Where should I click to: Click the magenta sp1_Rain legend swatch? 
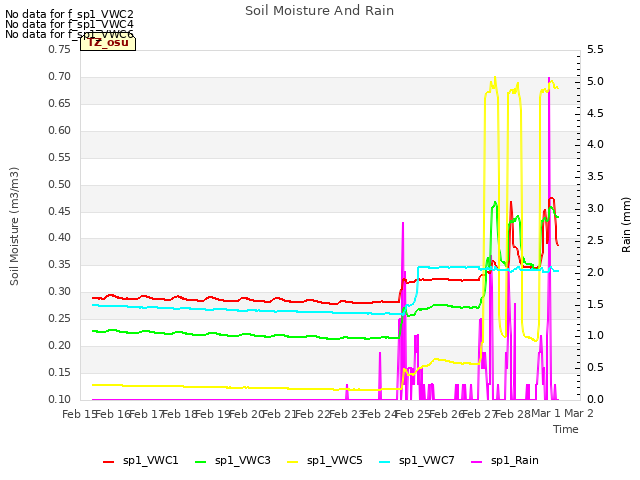[x=477, y=462]
